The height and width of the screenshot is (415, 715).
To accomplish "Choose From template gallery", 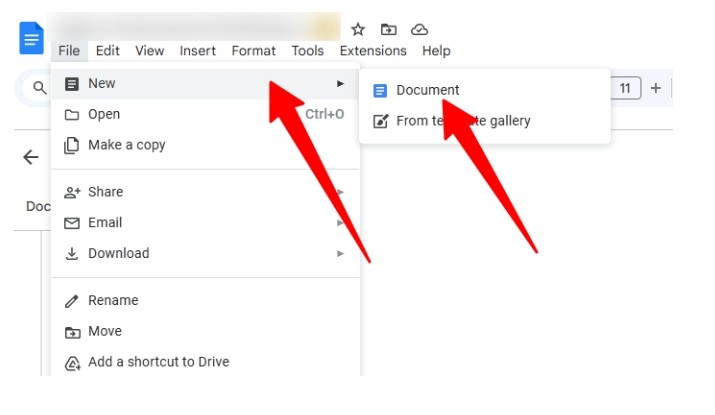I will 485,121.
